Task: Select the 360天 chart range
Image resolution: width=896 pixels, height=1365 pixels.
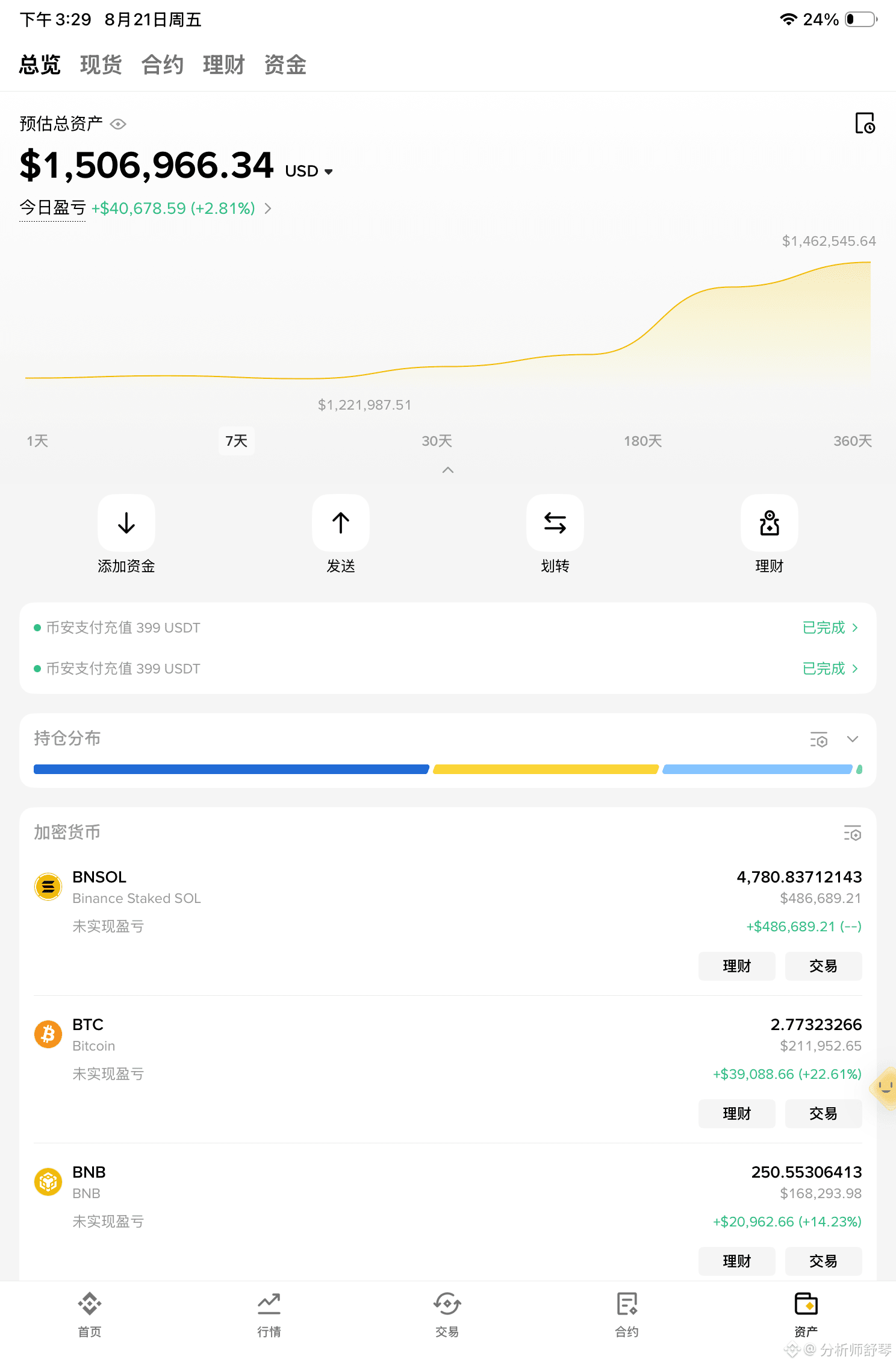Action: (x=853, y=441)
